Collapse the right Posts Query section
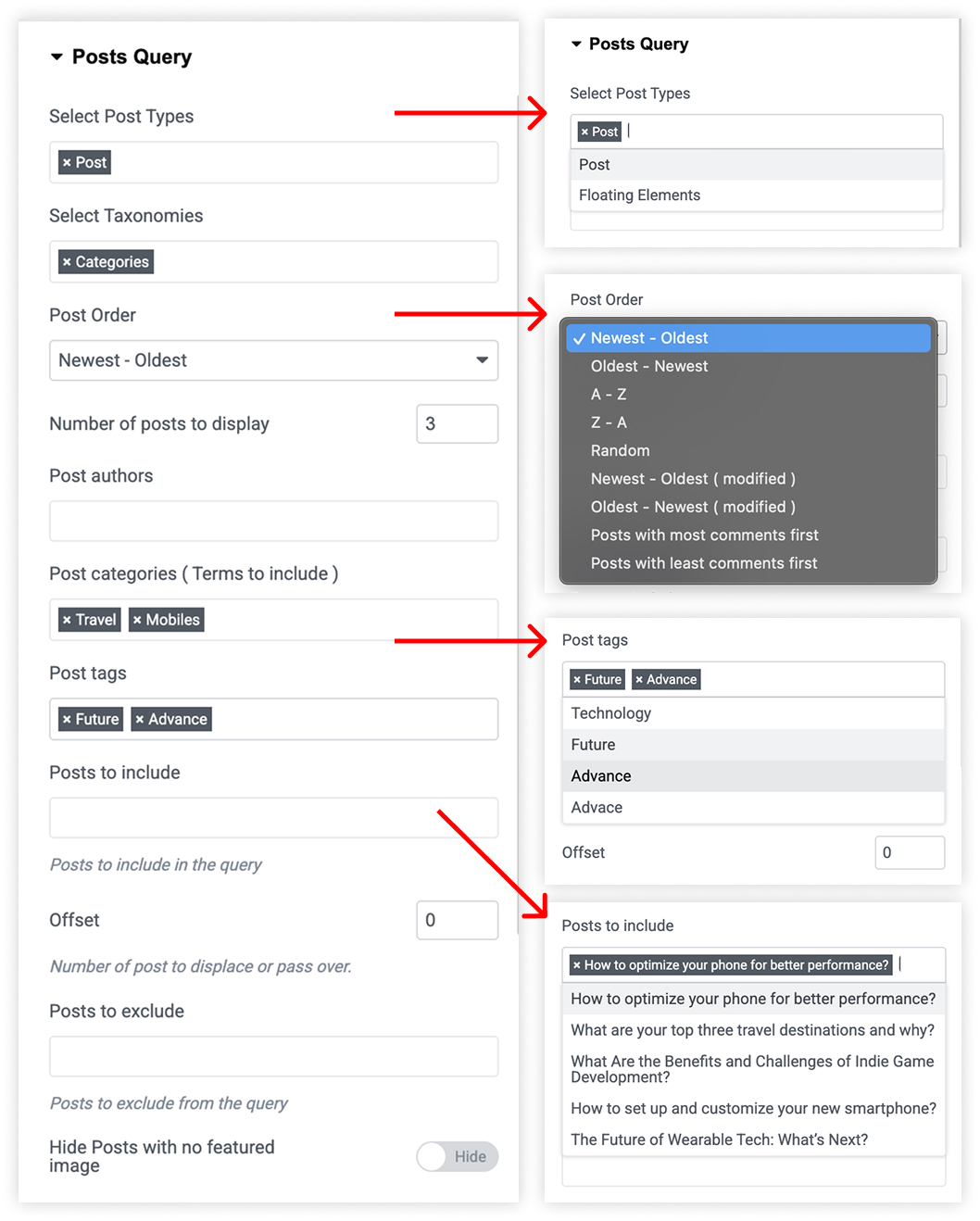980x1221 pixels. pos(576,44)
